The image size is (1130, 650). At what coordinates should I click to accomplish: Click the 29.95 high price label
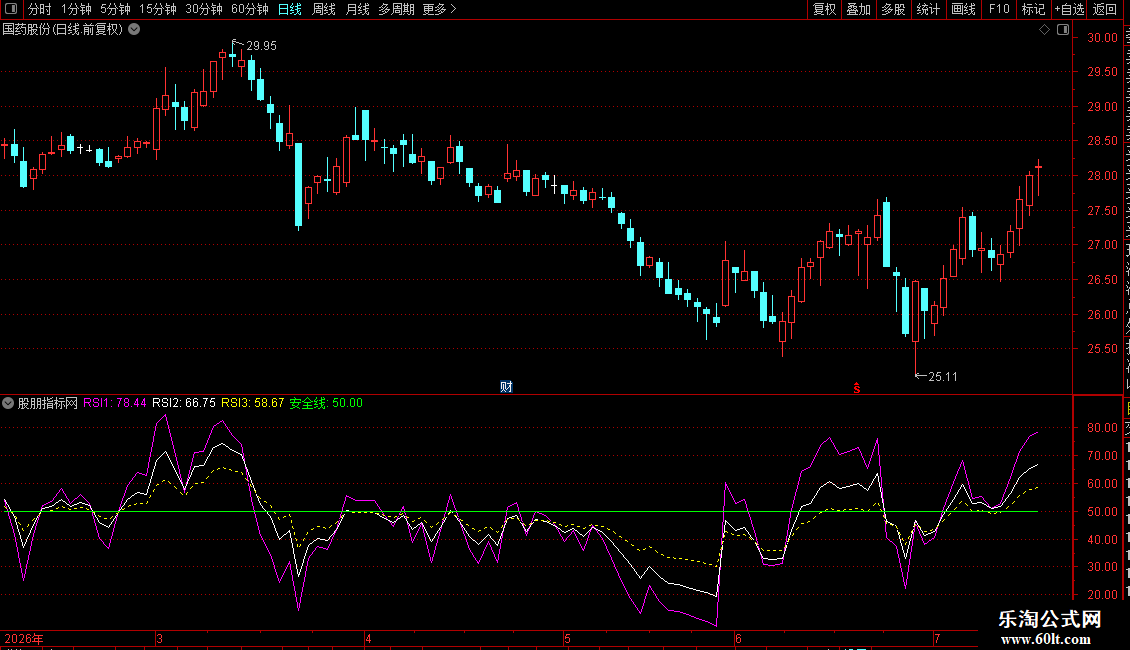[261, 45]
